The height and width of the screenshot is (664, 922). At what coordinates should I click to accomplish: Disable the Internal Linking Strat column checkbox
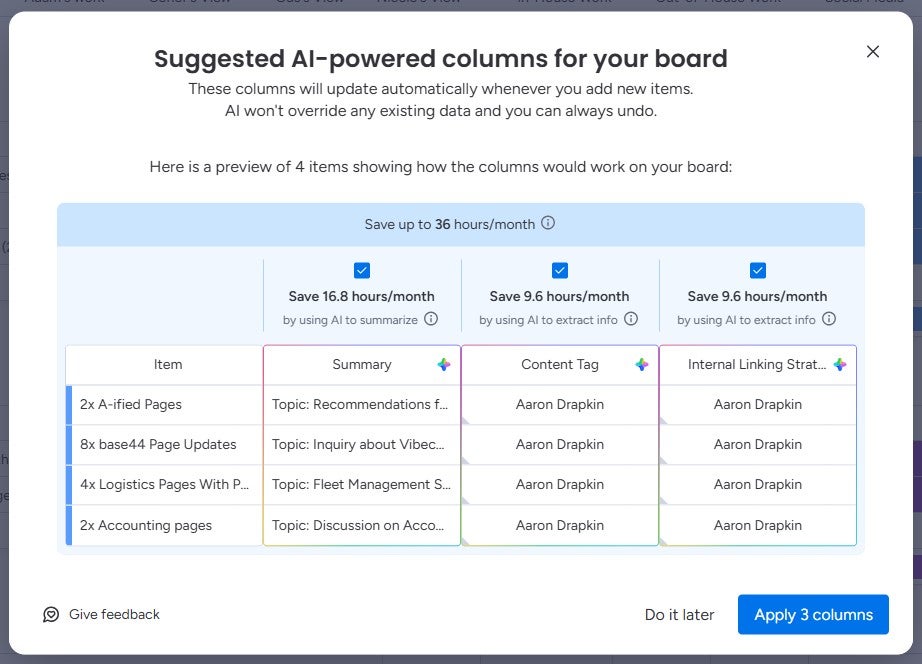click(757, 270)
